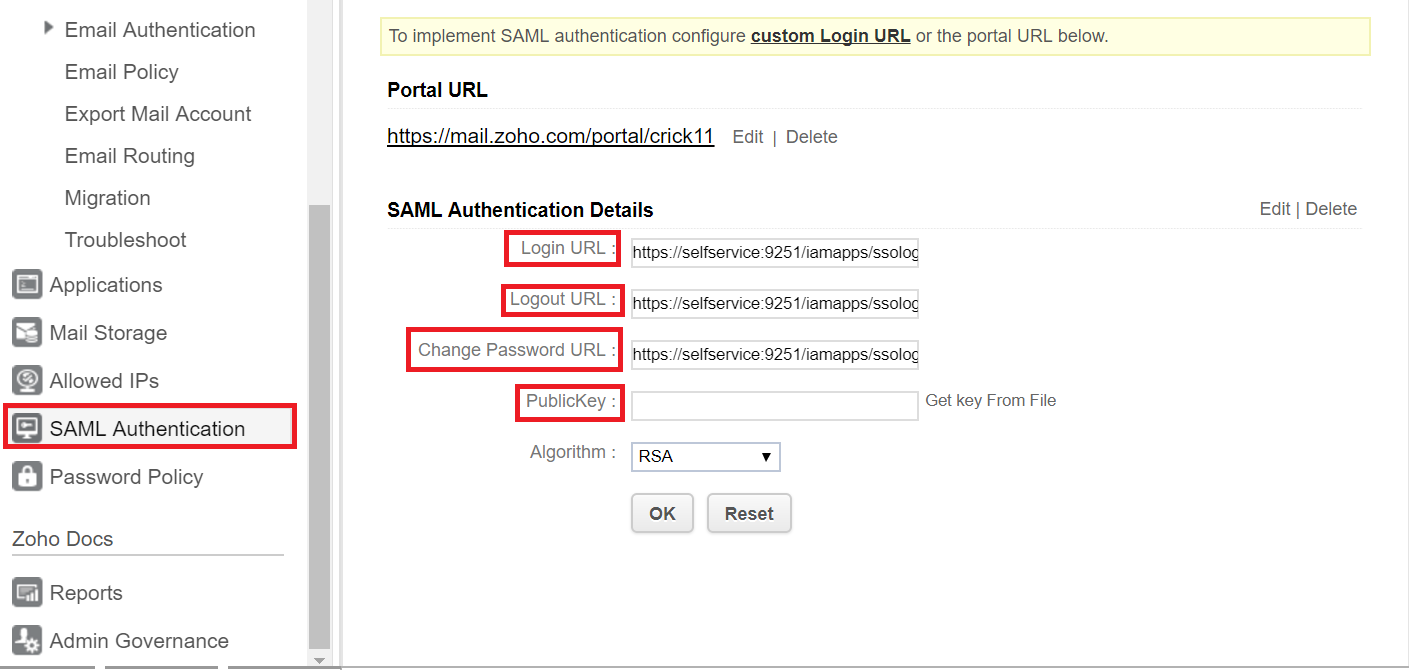This screenshot has height=670, width=1409.
Task: Click the Allowed IPs globe icon
Action: click(x=26, y=381)
